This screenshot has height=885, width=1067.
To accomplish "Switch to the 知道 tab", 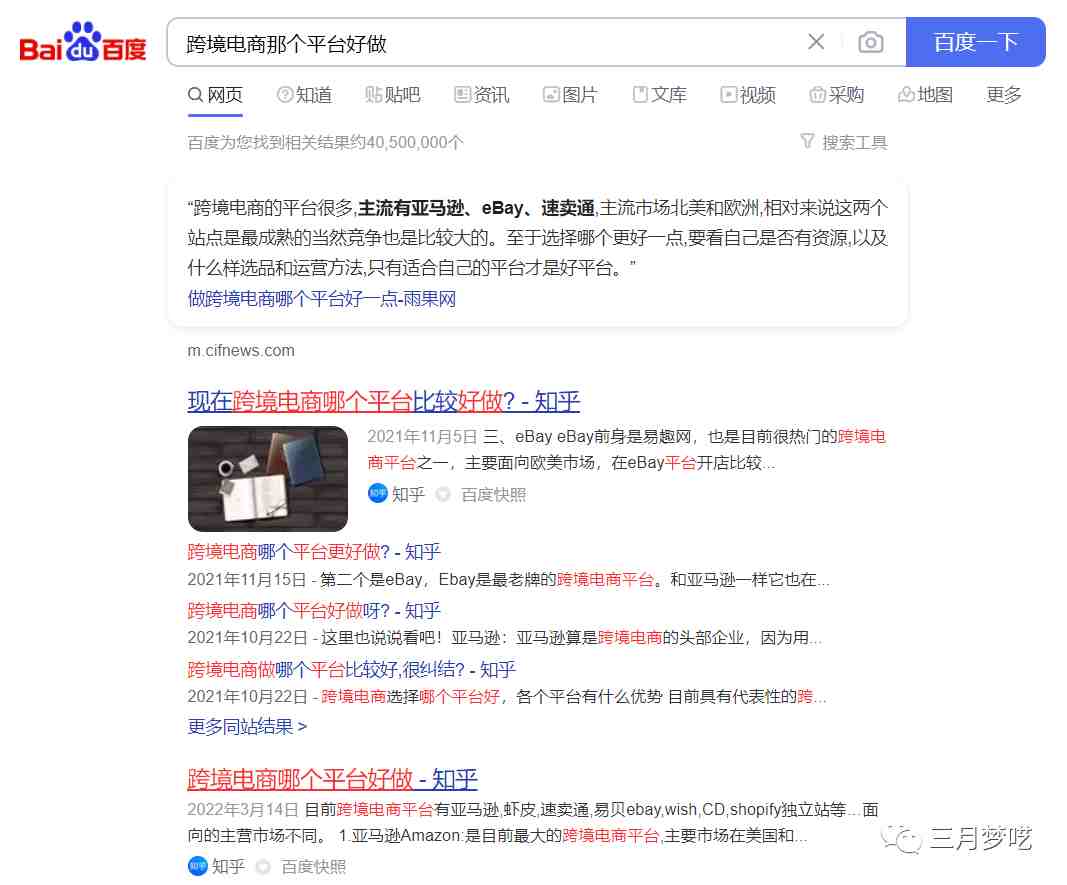I will tap(304, 95).
